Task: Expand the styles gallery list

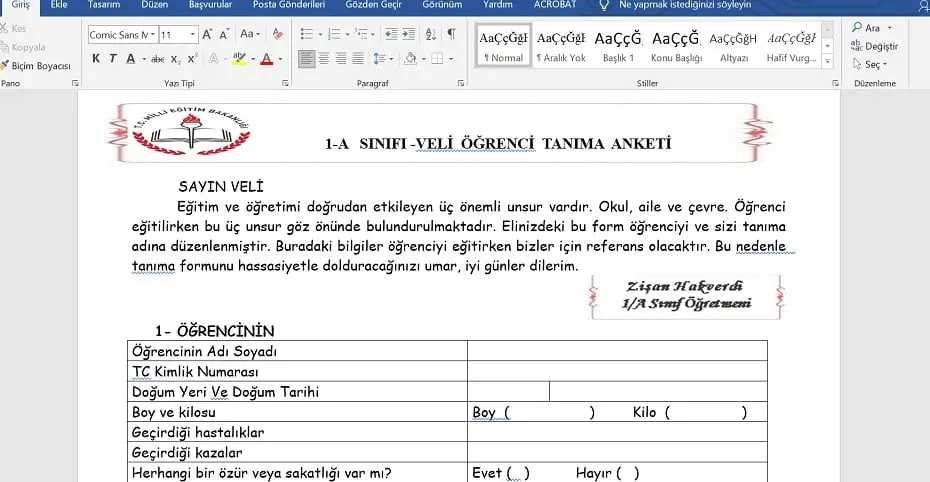Action: point(827,61)
